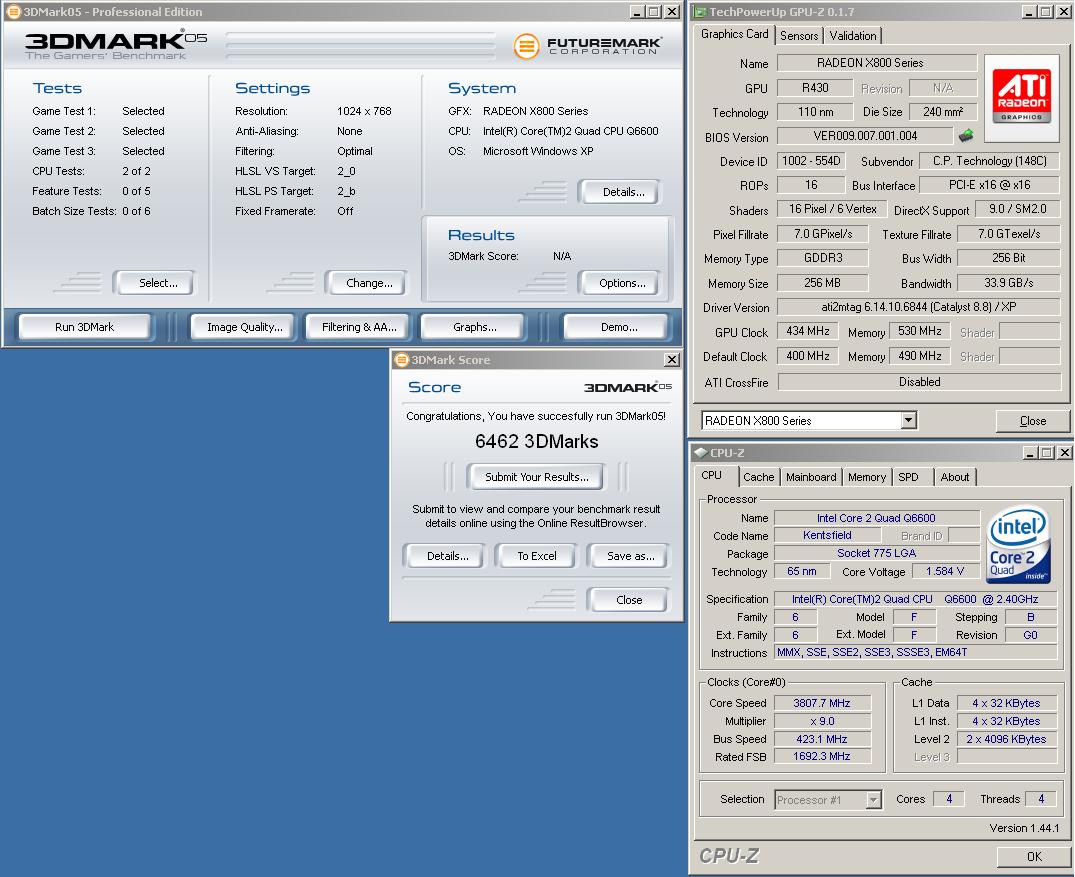The image size is (1075, 877).
Task: Click the Core Voltage 1.584 V value
Action: [x=945, y=571]
